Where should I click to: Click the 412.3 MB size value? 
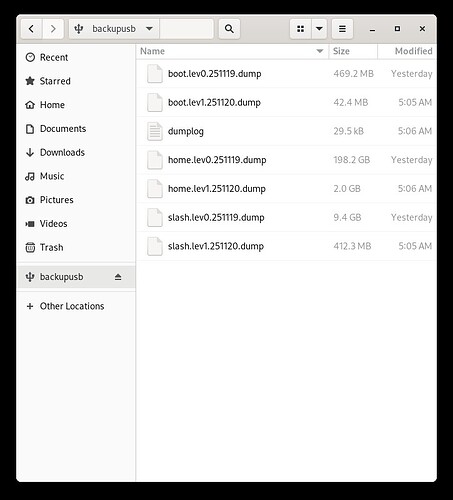(352, 246)
